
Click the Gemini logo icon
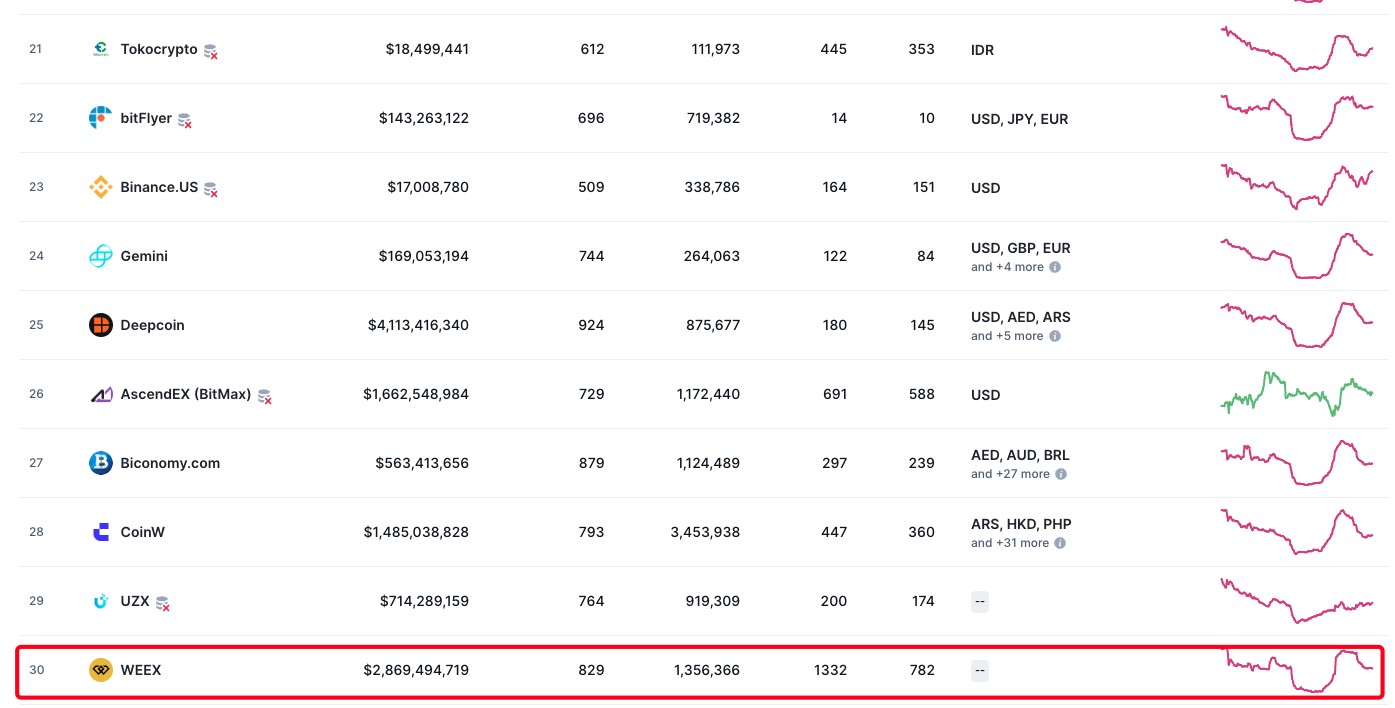click(100, 256)
